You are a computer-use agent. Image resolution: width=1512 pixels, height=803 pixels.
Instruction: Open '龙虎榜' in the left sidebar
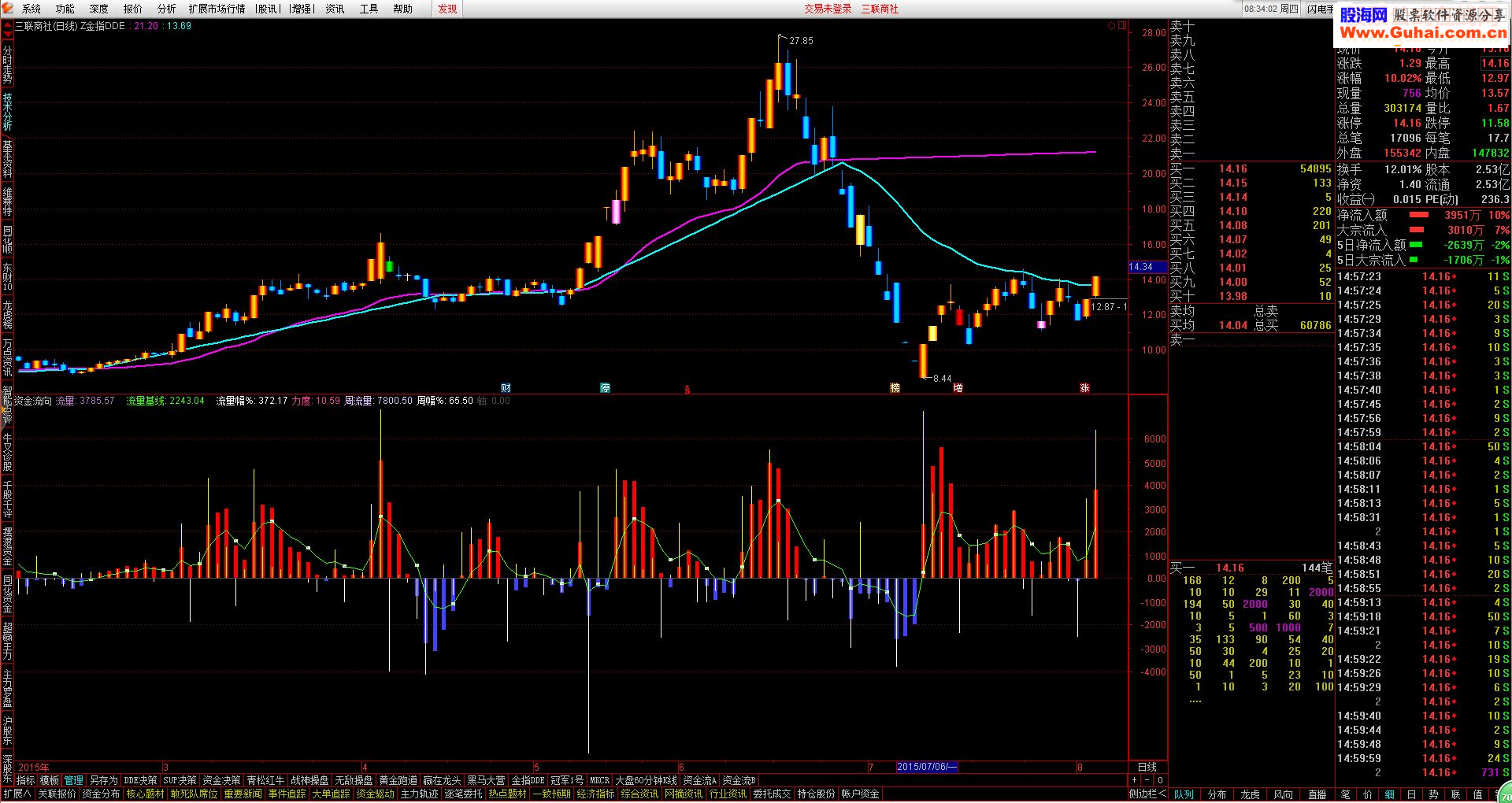click(7, 314)
